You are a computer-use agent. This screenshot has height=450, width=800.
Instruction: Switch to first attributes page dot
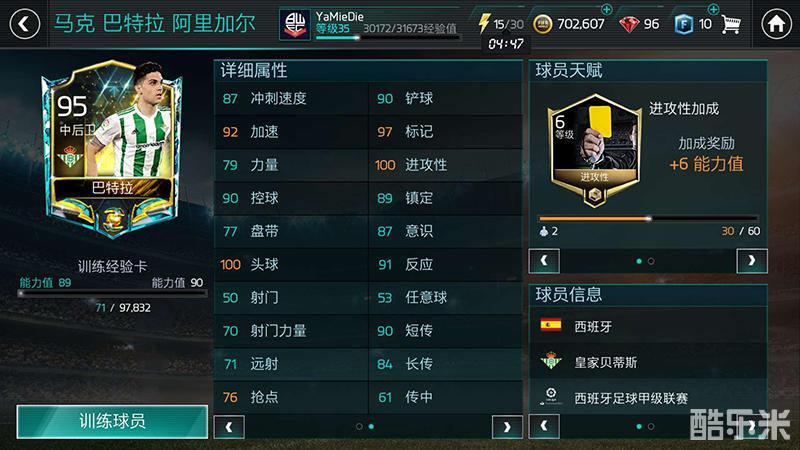(x=359, y=427)
